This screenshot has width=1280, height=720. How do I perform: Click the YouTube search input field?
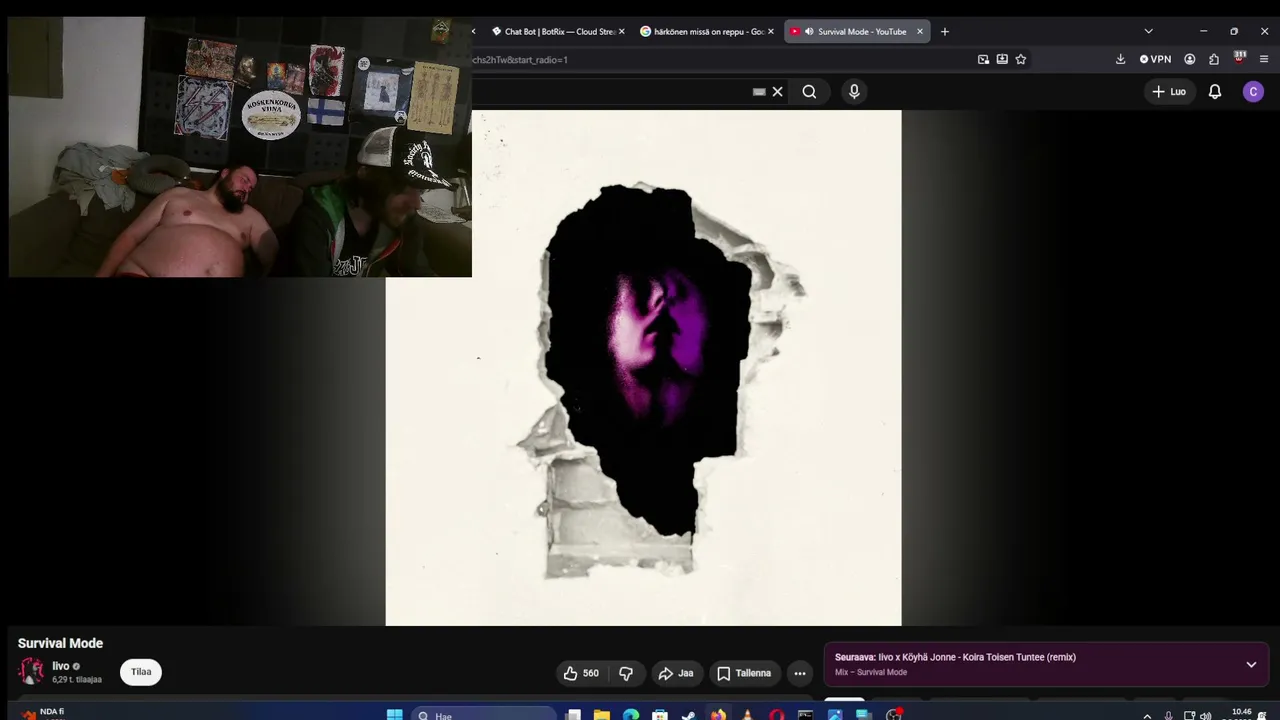610,92
